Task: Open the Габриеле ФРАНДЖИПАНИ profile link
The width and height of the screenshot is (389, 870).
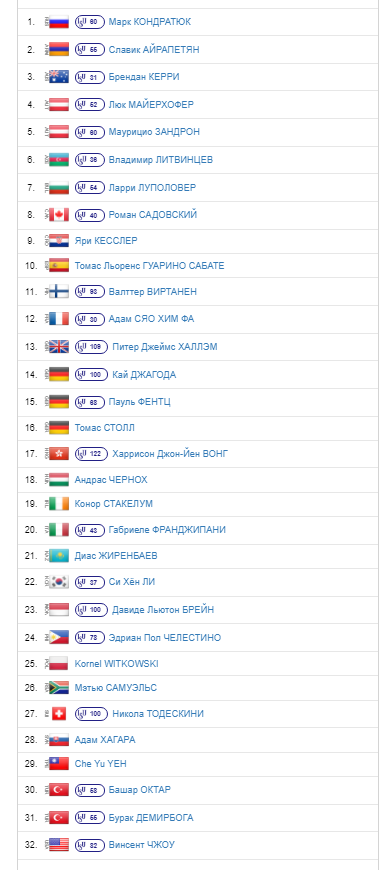Action: [167, 530]
